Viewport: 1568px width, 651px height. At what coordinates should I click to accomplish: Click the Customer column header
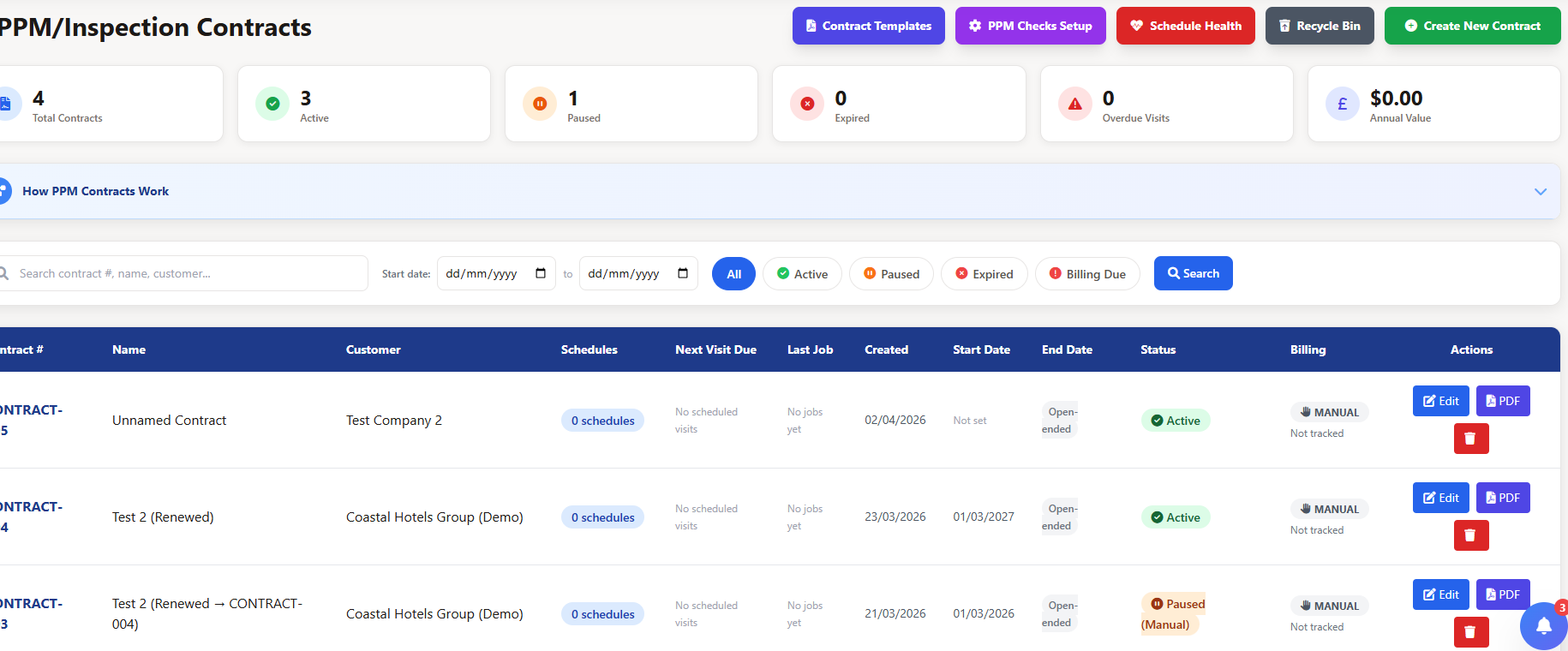[373, 349]
